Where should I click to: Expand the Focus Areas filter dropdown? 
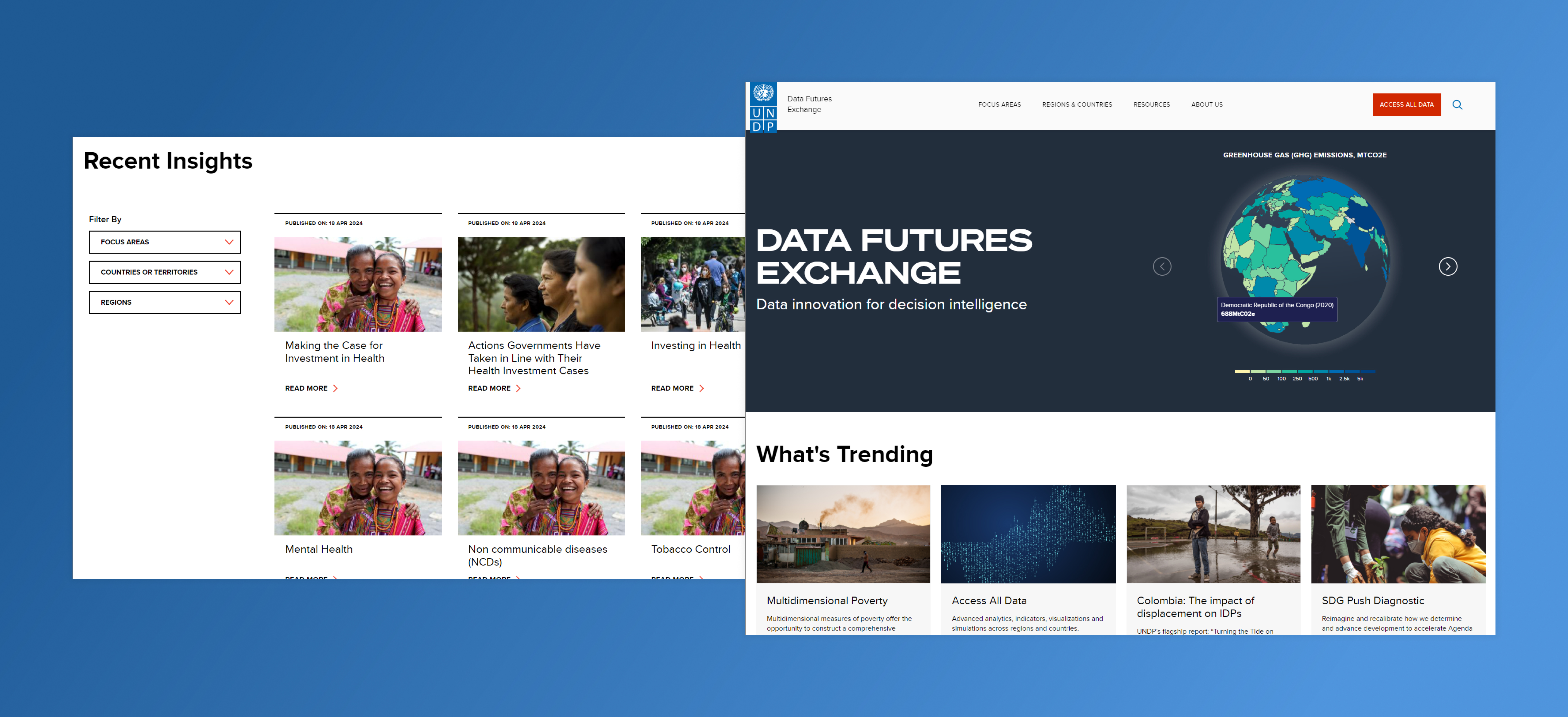tap(165, 242)
